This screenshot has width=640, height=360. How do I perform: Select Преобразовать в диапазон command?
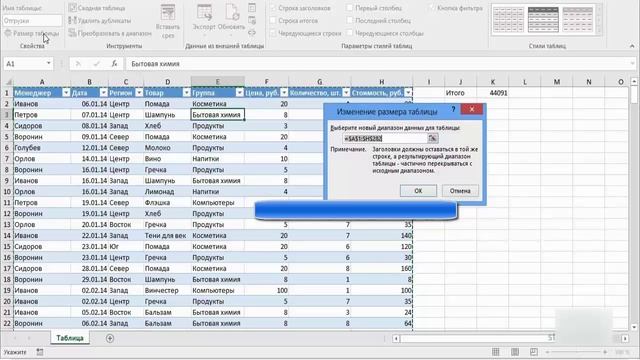point(110,33)
